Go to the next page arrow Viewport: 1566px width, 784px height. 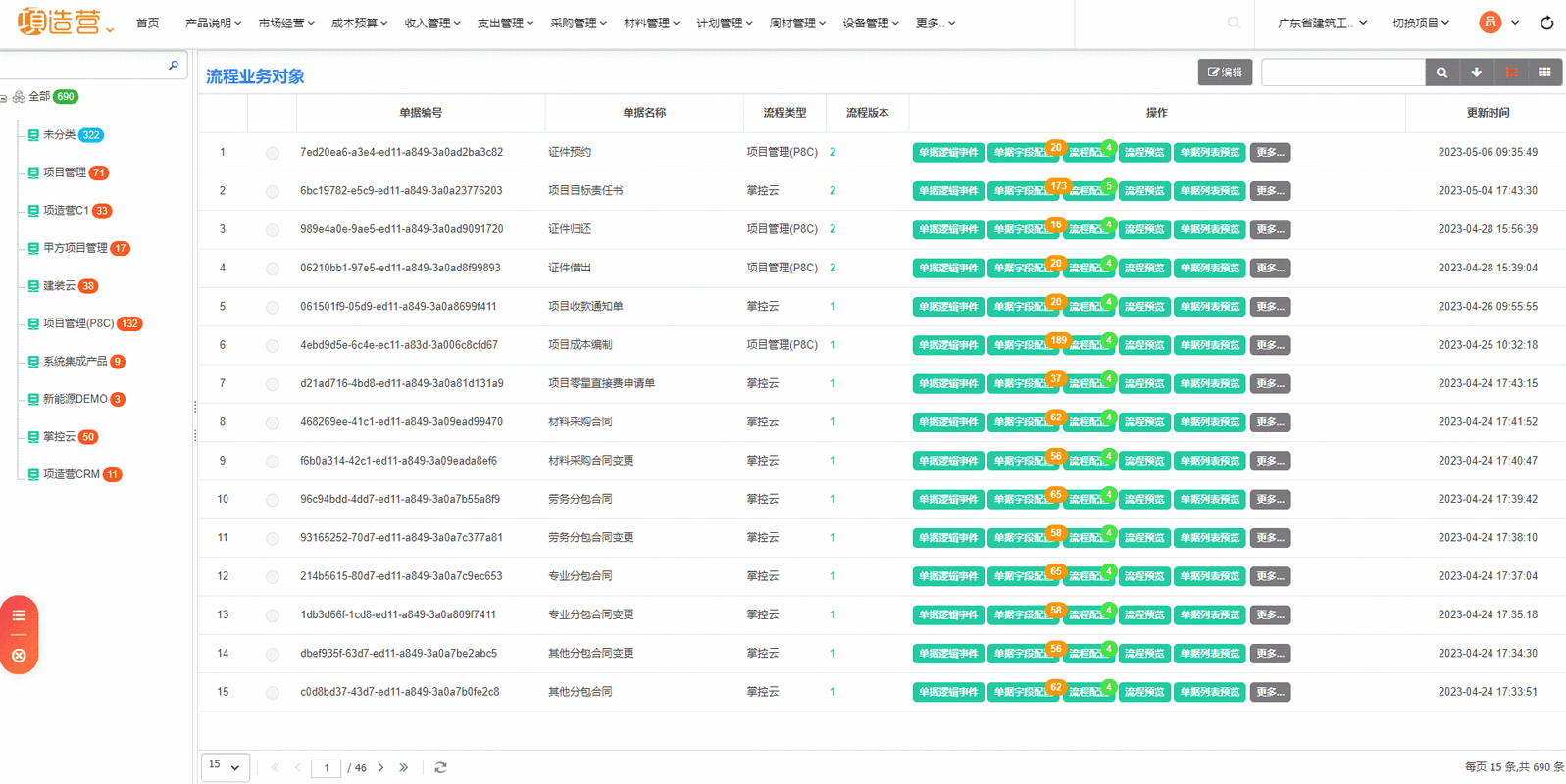[380, 768]
